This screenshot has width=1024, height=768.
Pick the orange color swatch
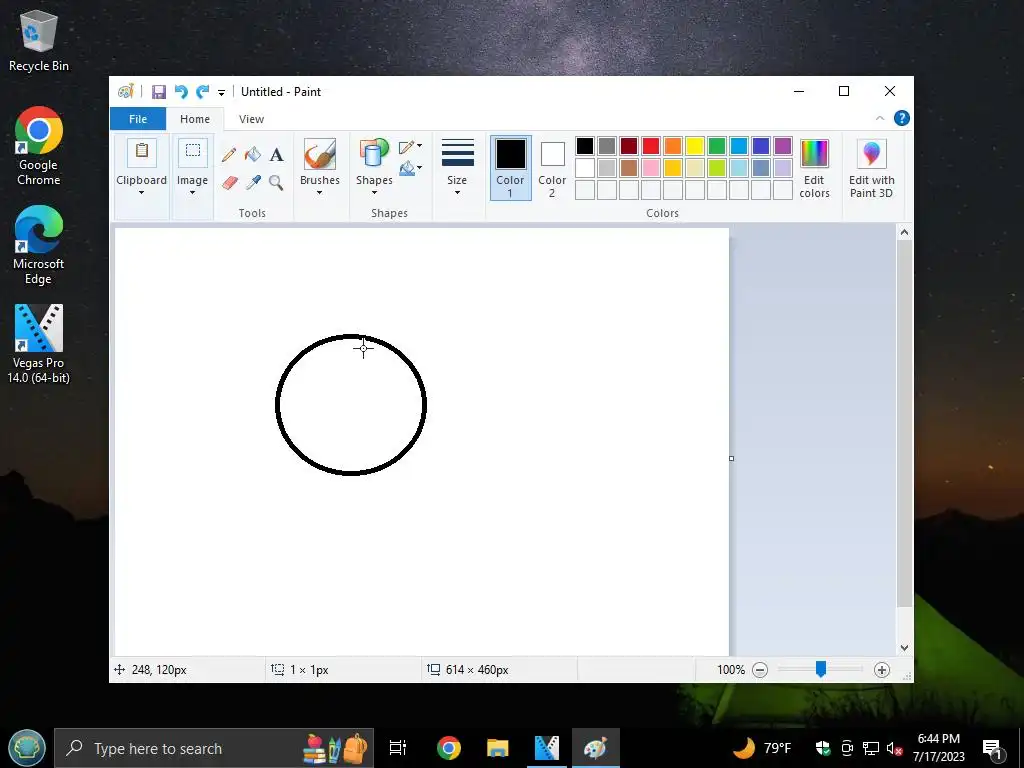[x=673, y=146]
